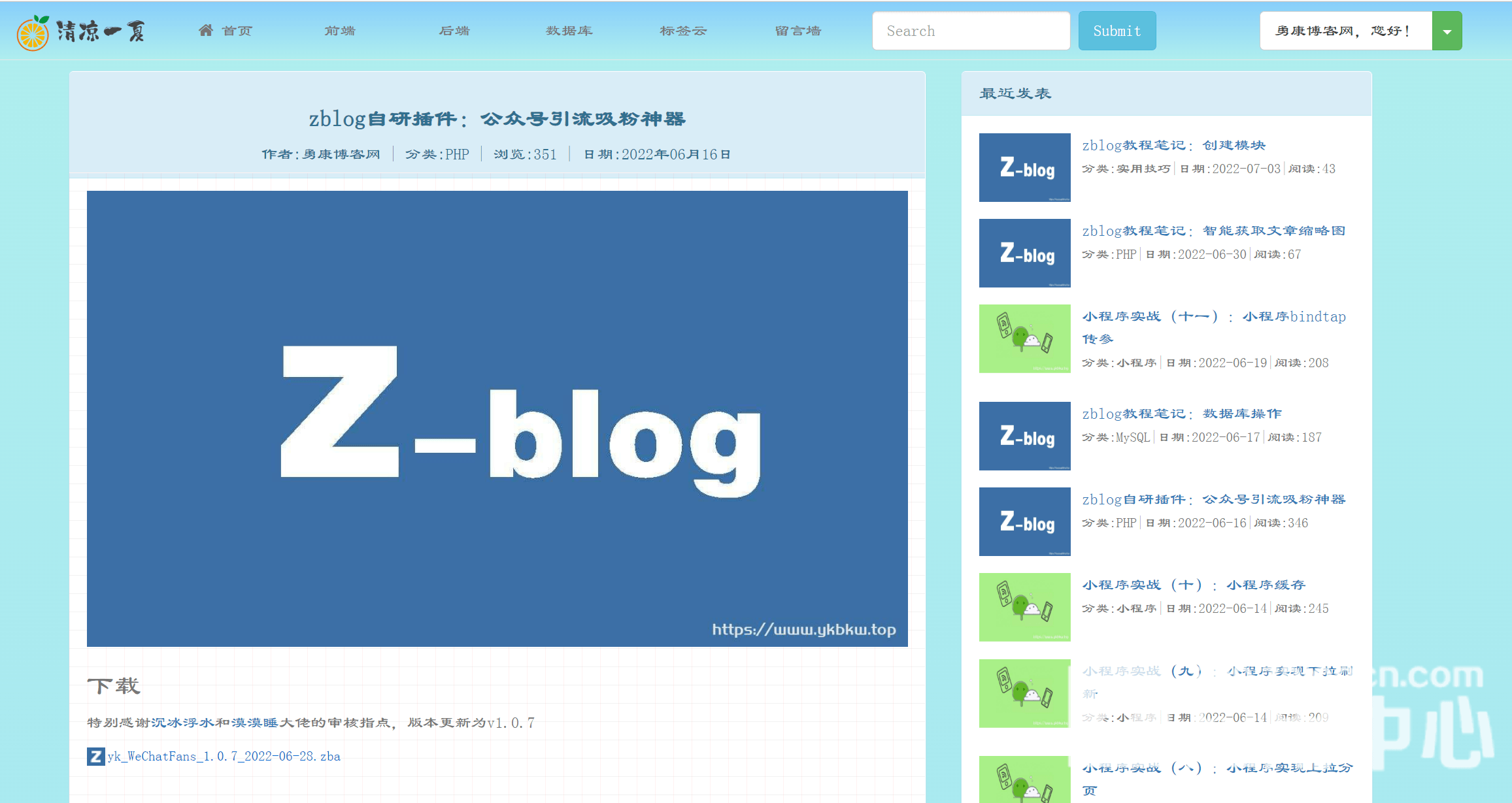The height and width of the screenshot is (803, 1512).
Task: Download yk_WeChatFans_1.0.7_2022-06-28.zba
Action: pos(224,757)
